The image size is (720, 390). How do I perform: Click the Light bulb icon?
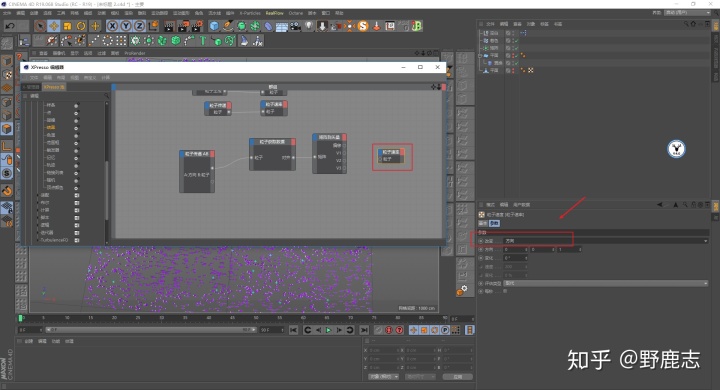pos(309,26)
